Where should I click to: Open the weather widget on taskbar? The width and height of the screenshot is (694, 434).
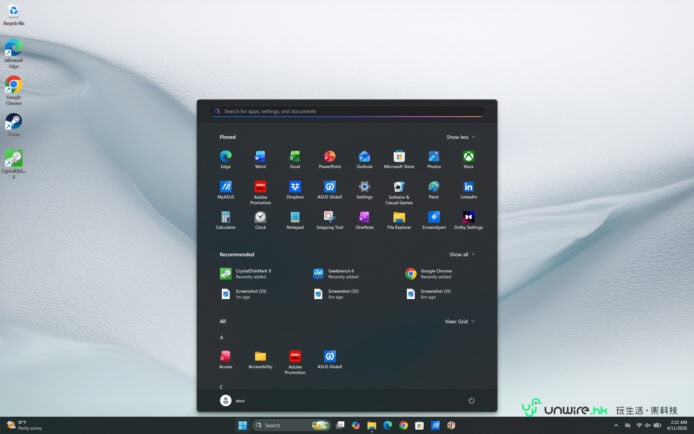point(24,425)
